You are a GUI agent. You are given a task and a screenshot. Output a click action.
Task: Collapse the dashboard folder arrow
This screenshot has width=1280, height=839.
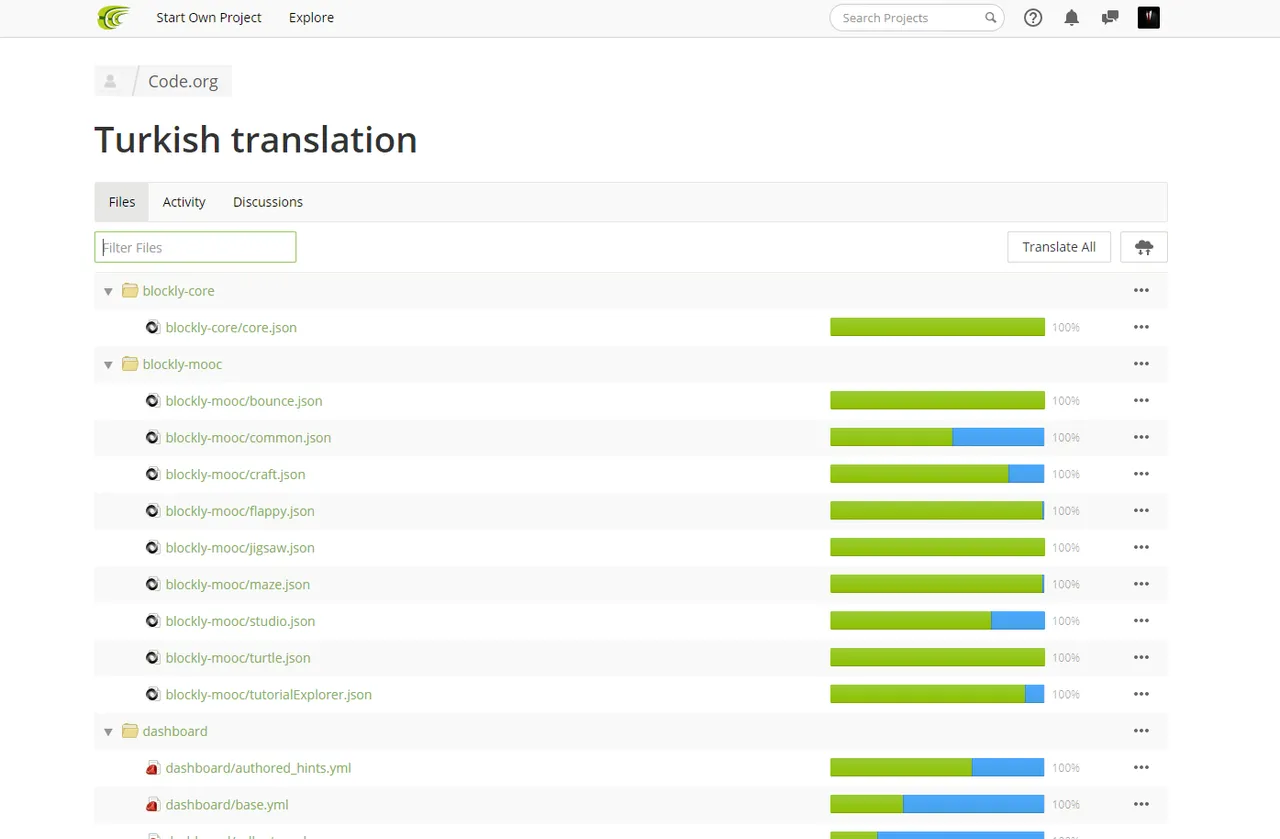click(x=108, y=731)
